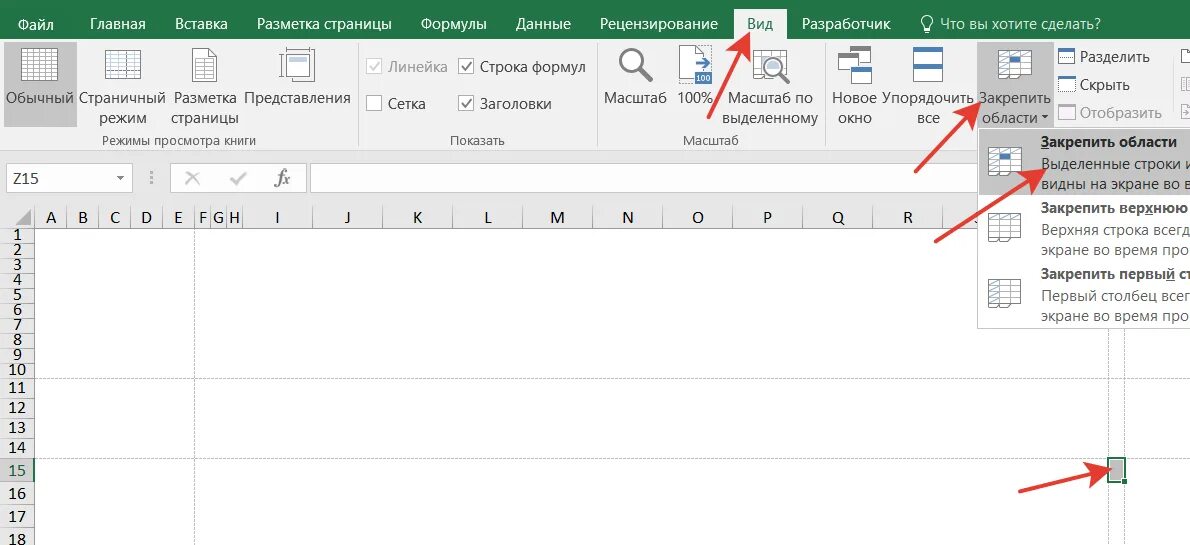Click the Name Box showing Z15
The image size is (1190, 545).
(x=59, y=178)
